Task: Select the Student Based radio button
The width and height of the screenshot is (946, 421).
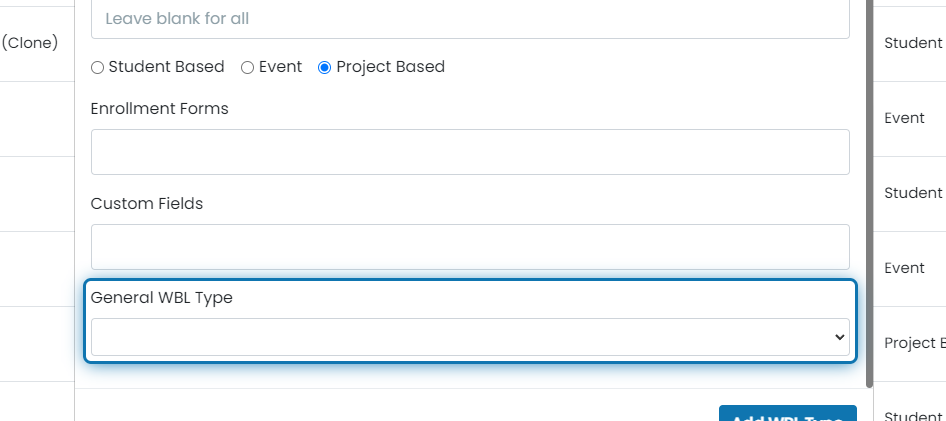Action: point(97,68)
